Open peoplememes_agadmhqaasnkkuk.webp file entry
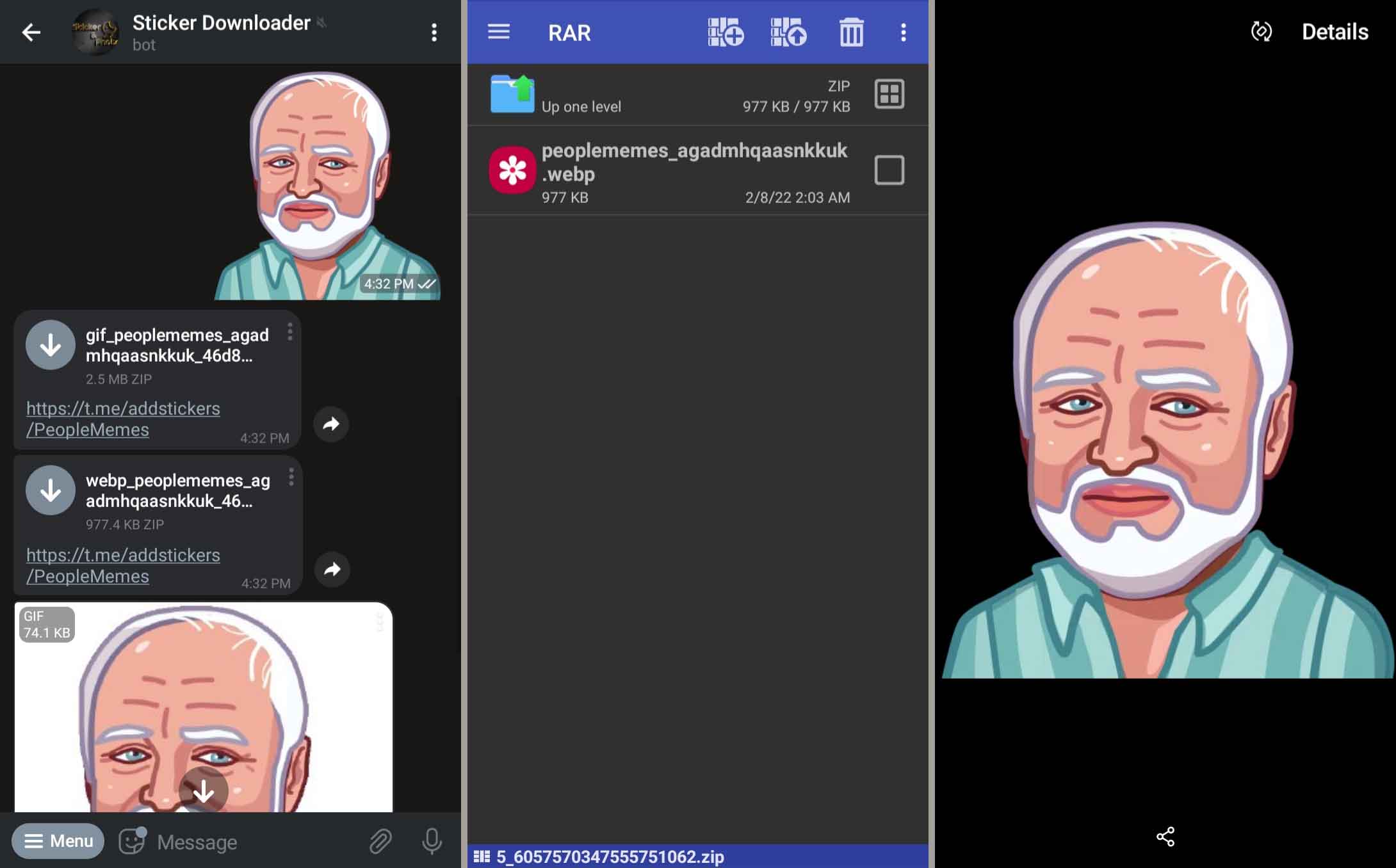The image size is (1396, 868). 697,171
